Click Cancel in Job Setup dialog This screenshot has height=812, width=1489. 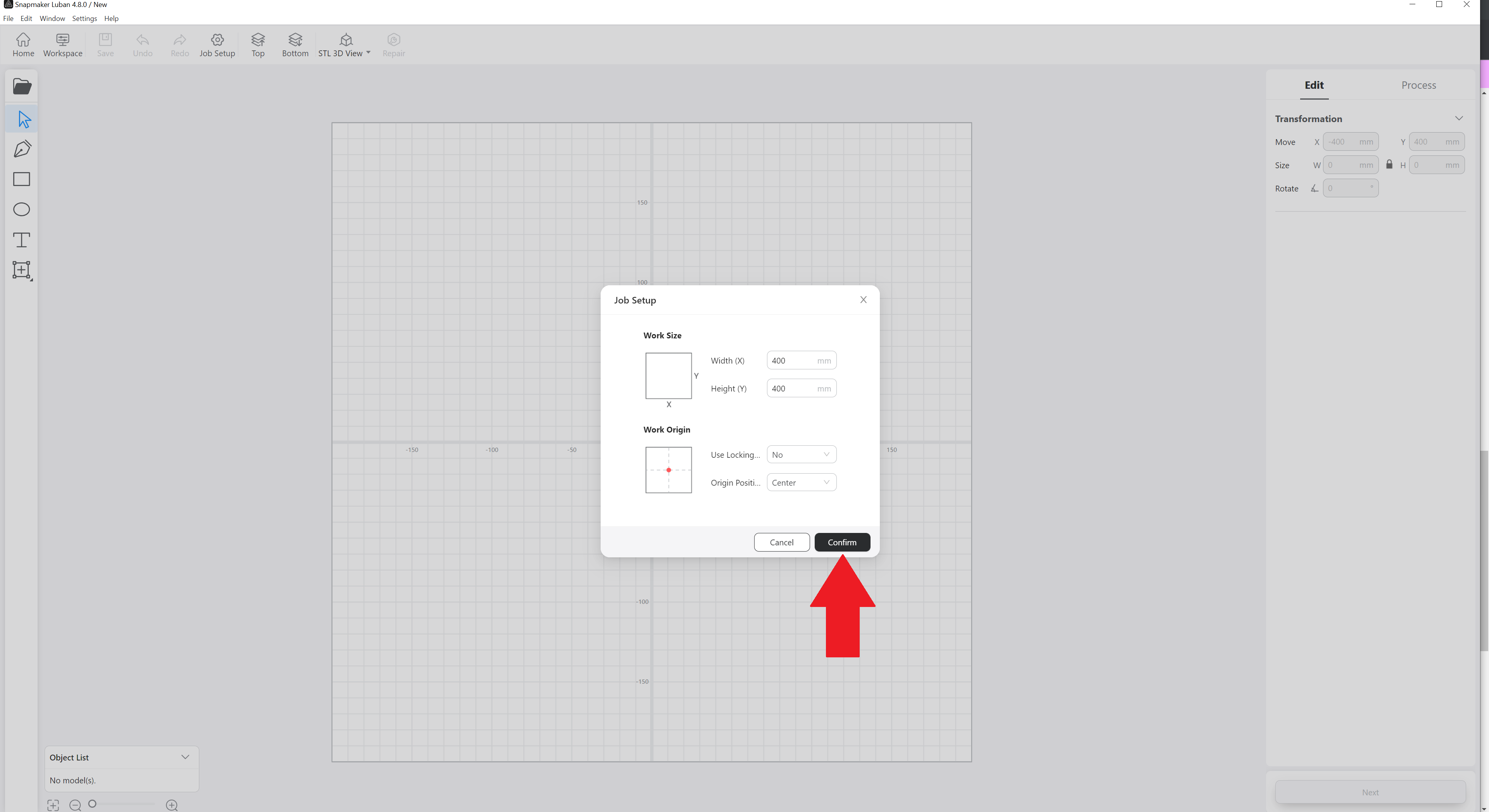pyautogui.click(x=781, y=542)
